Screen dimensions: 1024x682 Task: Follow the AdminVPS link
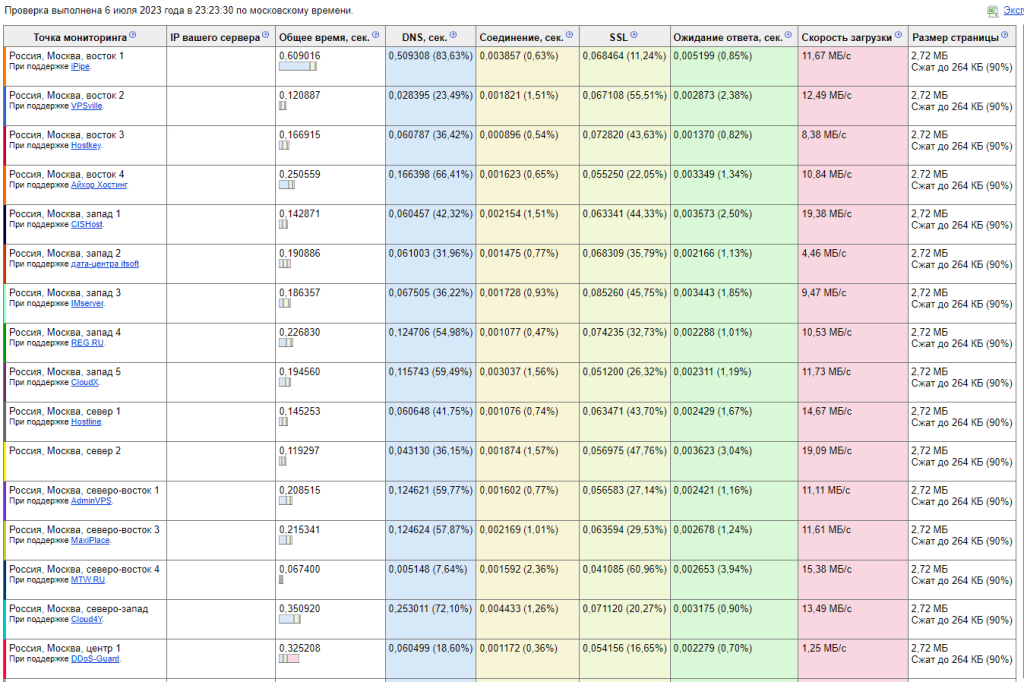pyautogui.click(x=91, y=501)
